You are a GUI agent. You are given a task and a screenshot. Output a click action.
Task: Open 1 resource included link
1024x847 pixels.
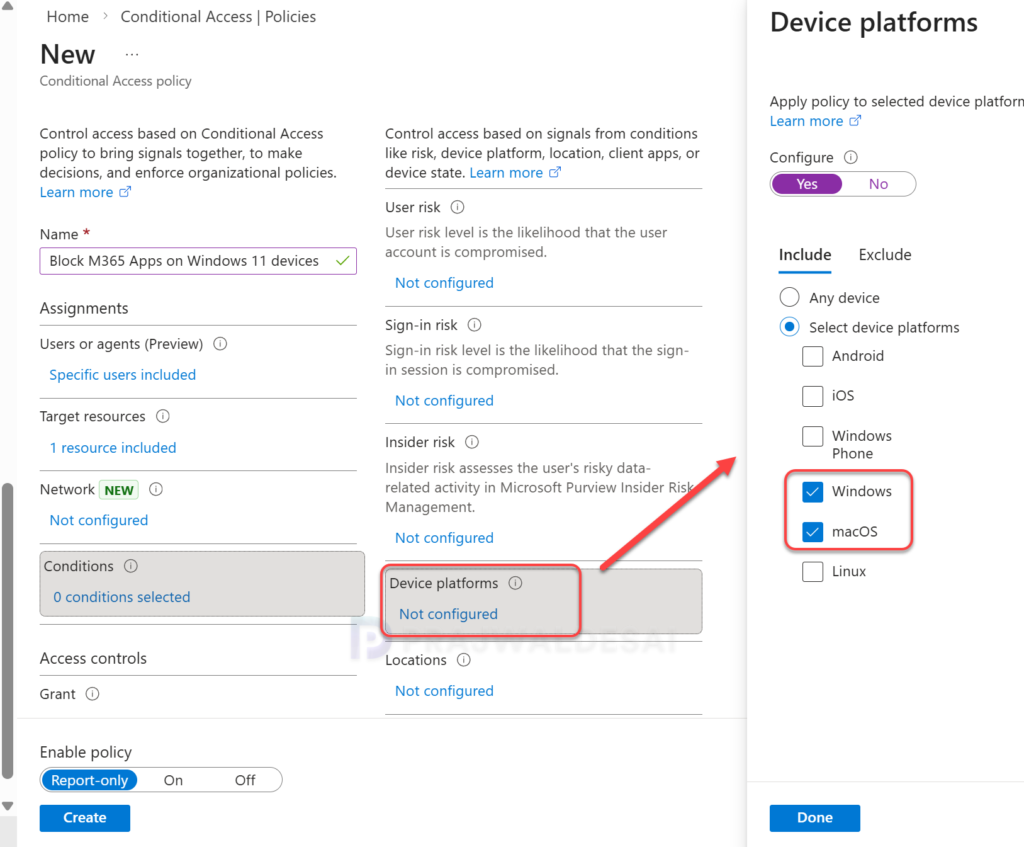pos(113,448)
